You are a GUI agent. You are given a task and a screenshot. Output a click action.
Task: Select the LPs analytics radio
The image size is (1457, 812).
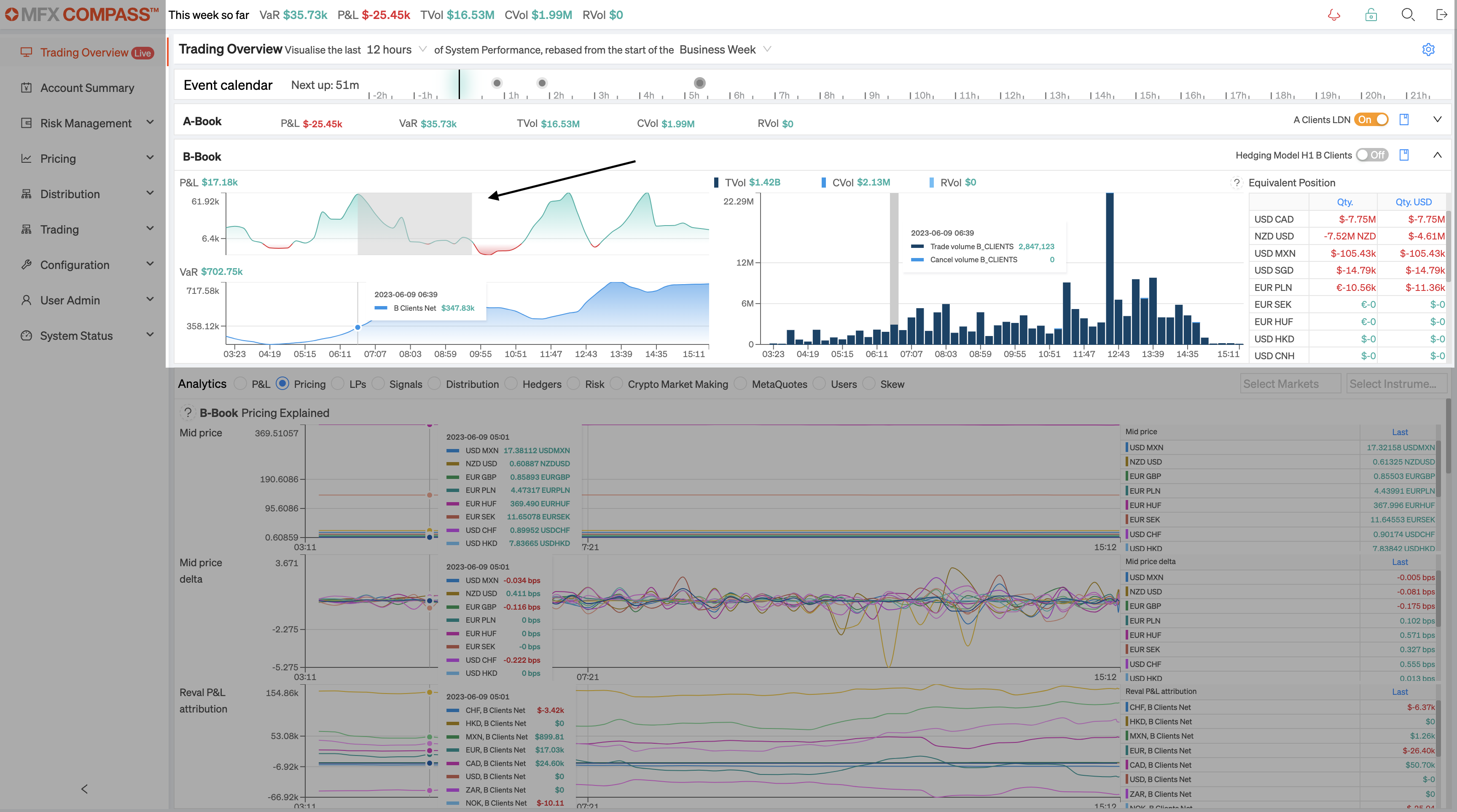coord(338,383)
